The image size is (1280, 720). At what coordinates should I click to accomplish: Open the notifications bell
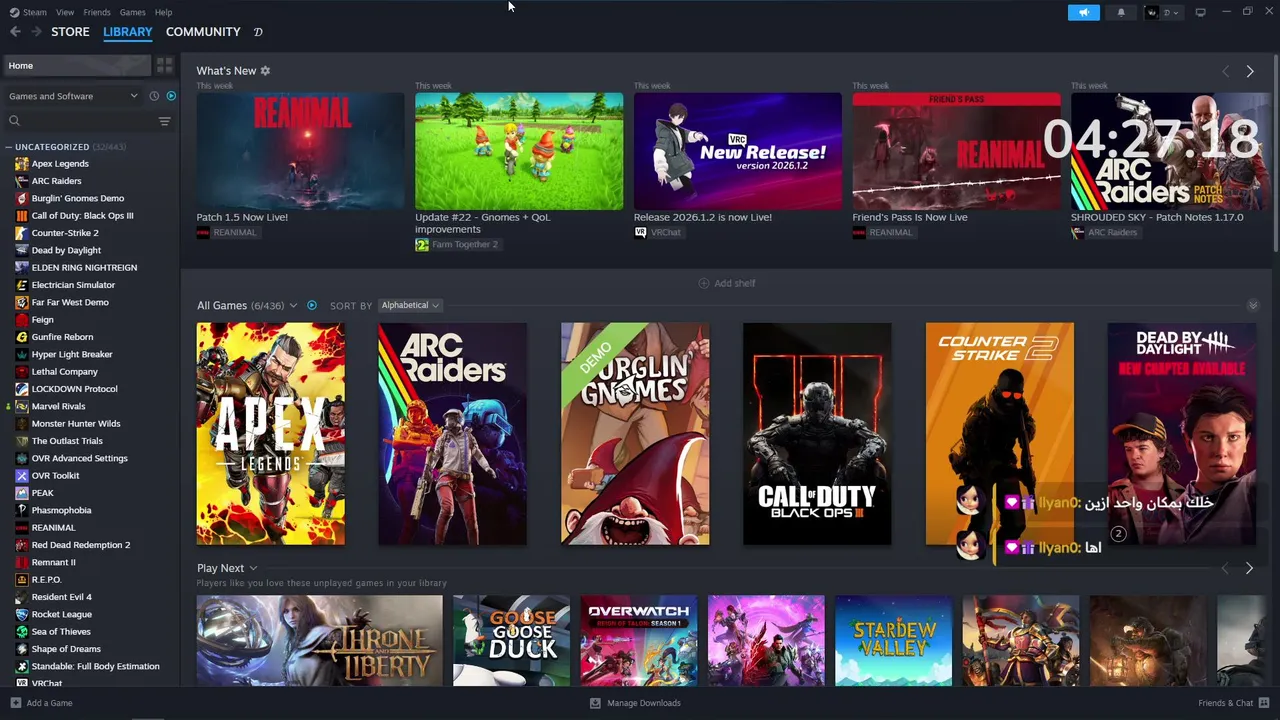click(1121, 12)
